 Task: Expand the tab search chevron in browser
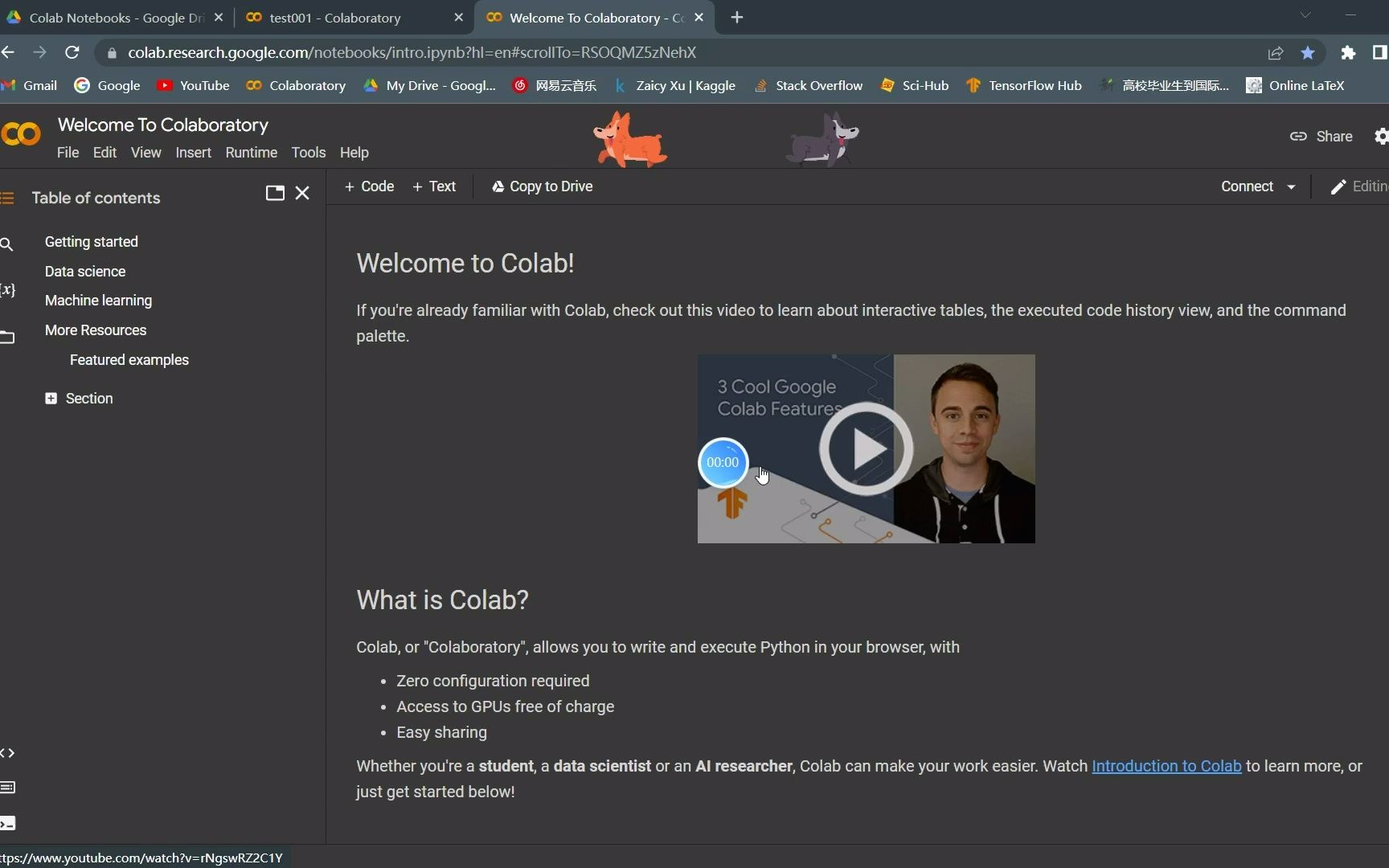(x=1305, y=15)
